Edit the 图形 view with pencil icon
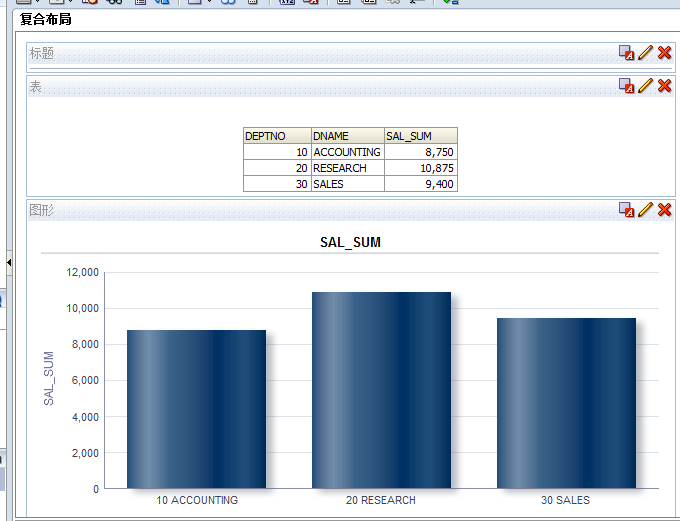 coord(645,209)
